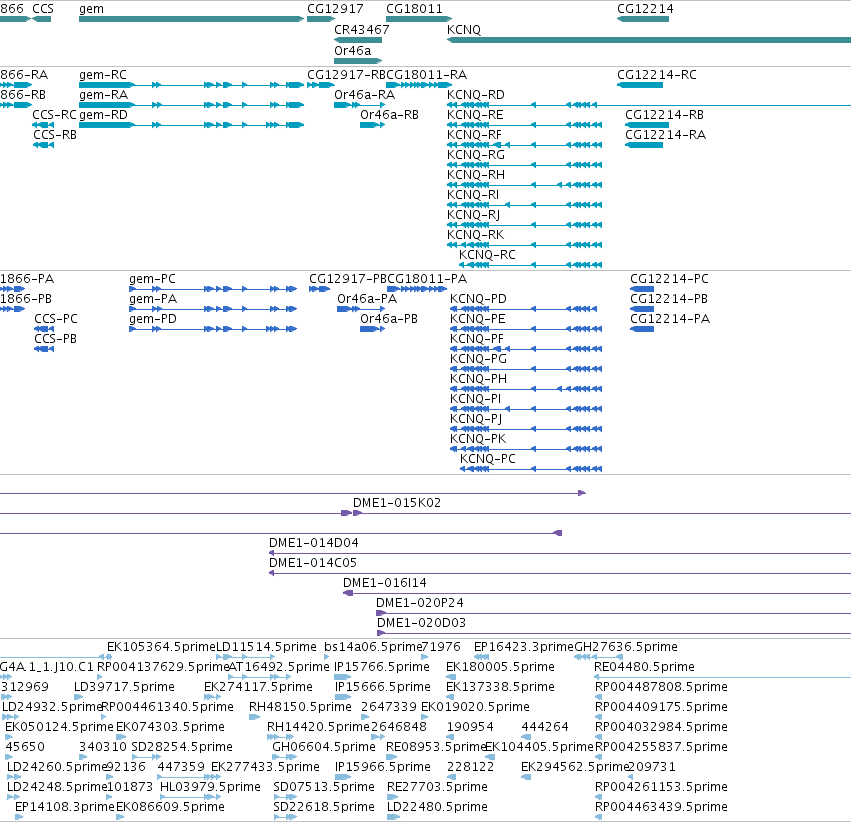Select transcript Or46a-RA
This screenshot has width=851, height=822.
tap(360, 105)
